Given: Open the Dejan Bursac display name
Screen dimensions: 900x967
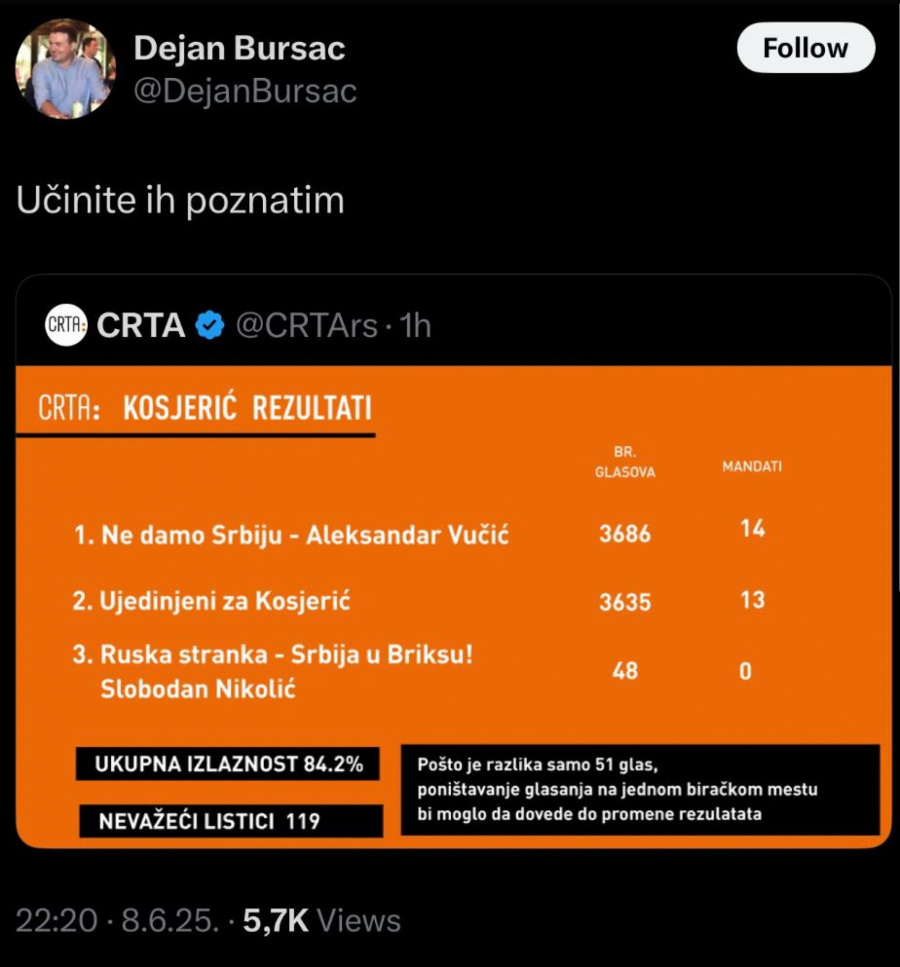Looking at the screenshot, I should (239, 48).
